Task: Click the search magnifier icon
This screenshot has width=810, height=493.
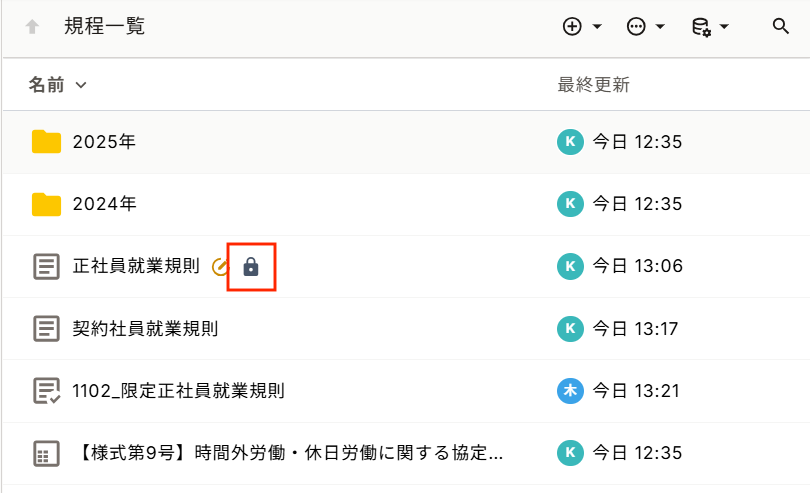Action: click(x=781, y=27)
